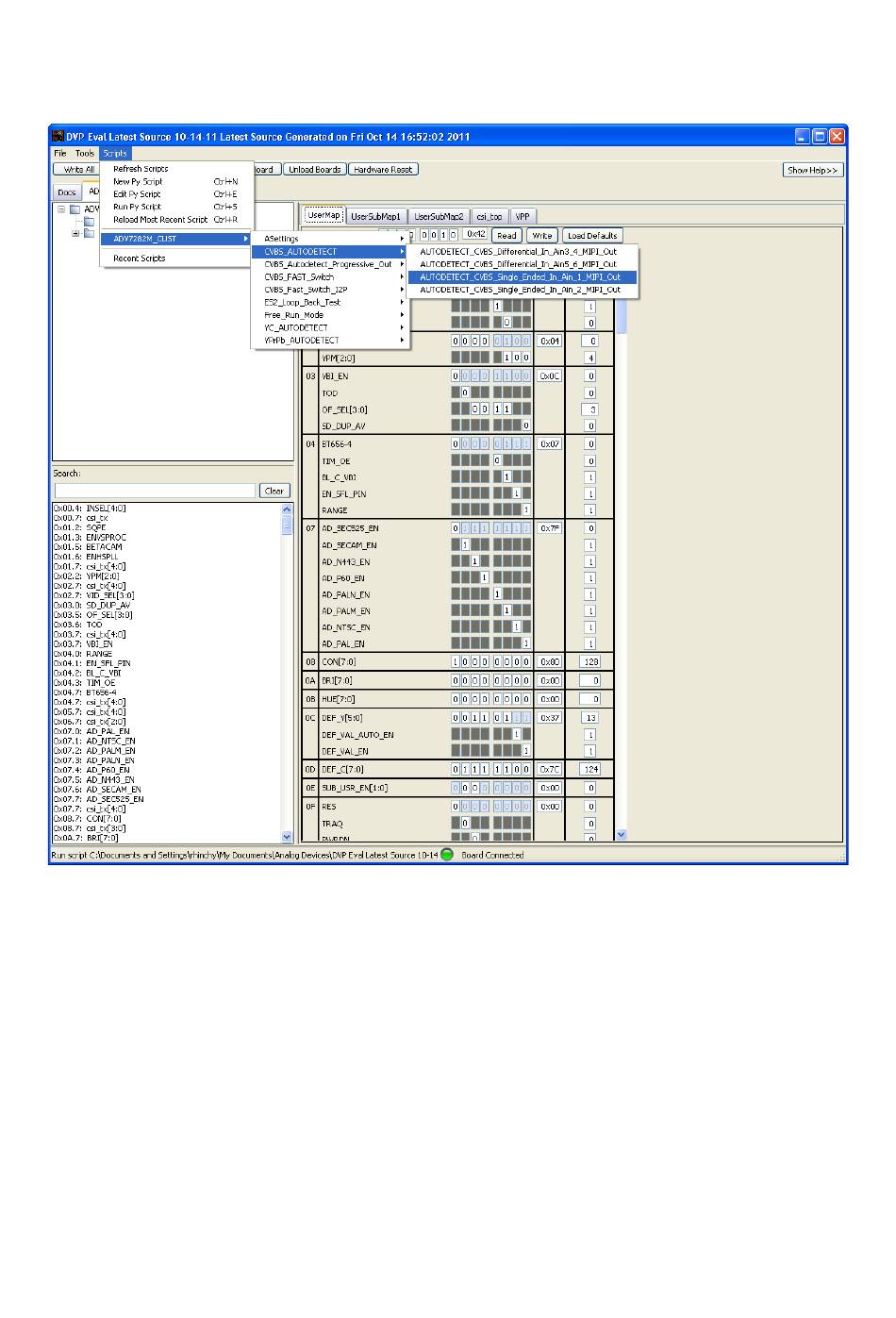Click the search list scroll-up arrow
Viewport: 896px width, 1318px height.
288,509
